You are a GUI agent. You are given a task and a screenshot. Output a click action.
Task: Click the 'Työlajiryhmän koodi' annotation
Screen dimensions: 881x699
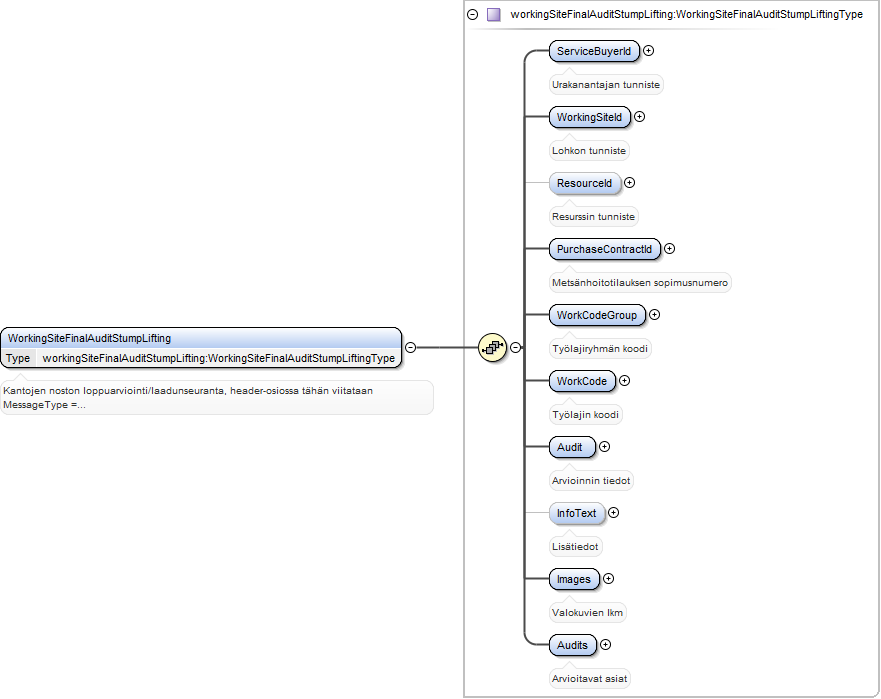click(600, 348)
